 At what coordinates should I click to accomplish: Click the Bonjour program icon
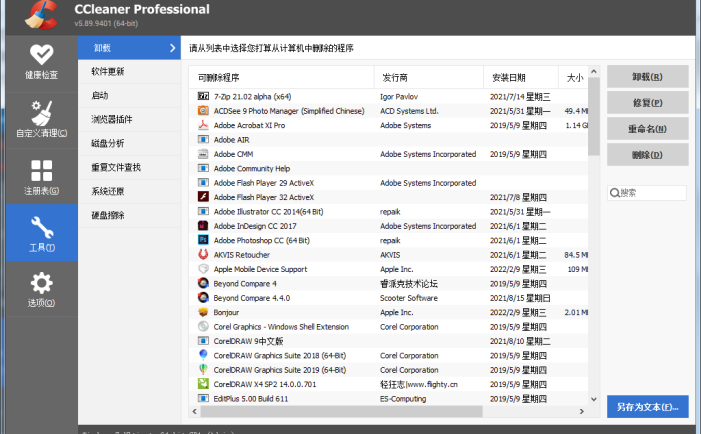203,312
